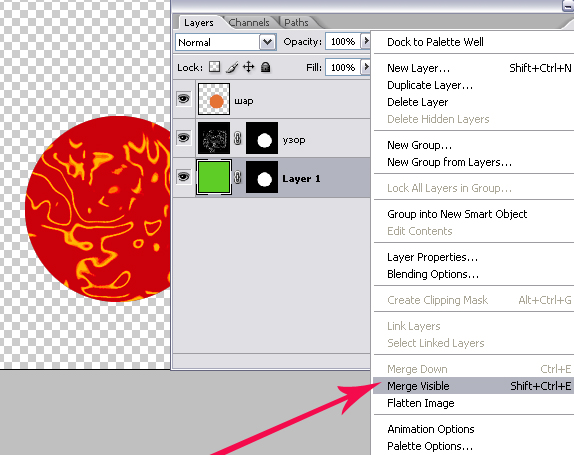Click the mask link chain on Layer 1
The height and width of the screenshot is (455, 574).
coord(238,177)
